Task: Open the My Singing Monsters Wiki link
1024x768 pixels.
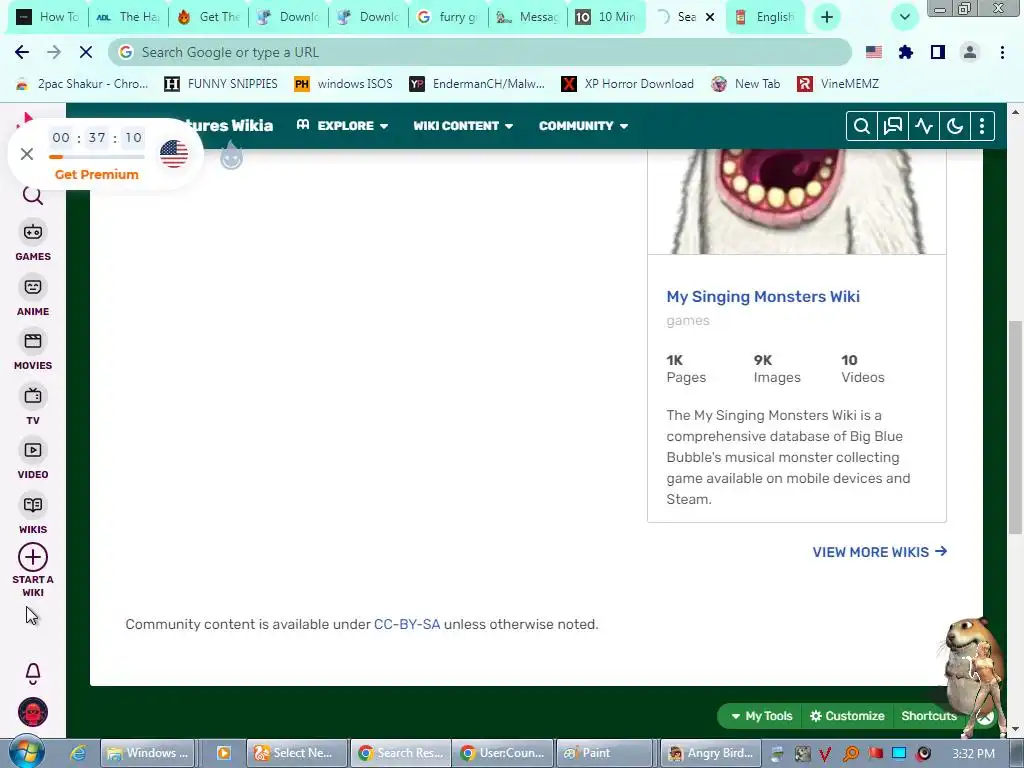Action: (763, 296)
